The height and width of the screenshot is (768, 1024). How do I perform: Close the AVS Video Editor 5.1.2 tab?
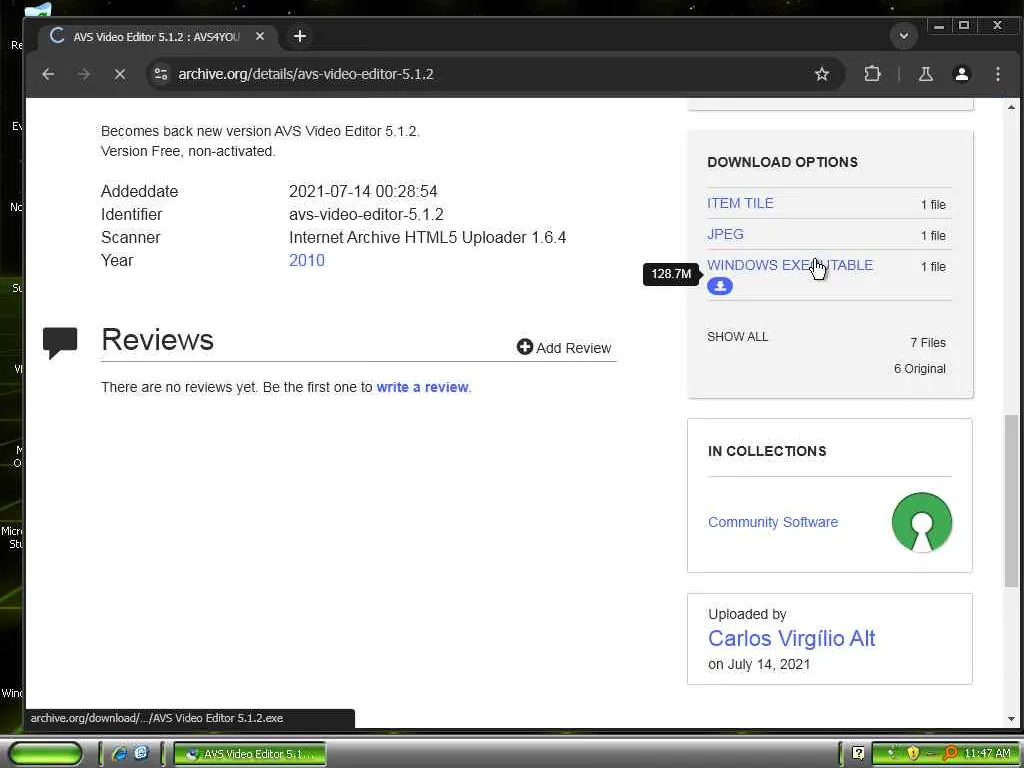260,37
